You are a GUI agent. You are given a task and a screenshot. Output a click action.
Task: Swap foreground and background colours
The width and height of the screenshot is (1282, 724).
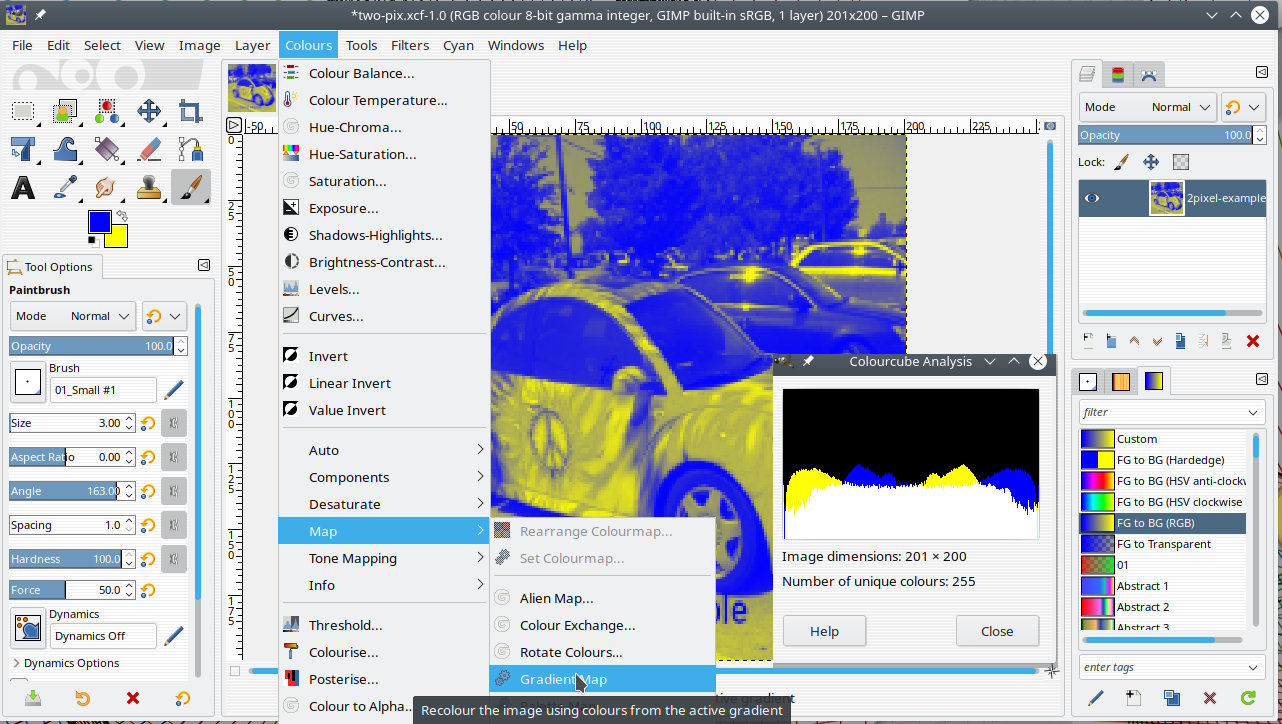(x=122, y=215)
